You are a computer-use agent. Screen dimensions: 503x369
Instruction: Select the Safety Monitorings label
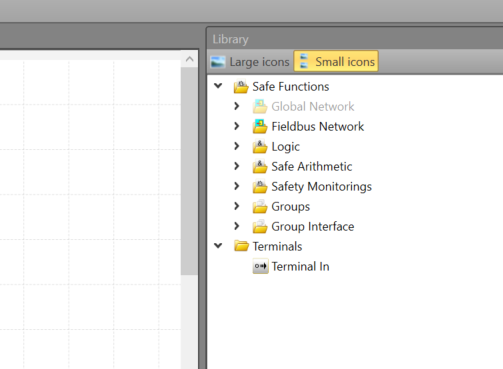pyautogui.click(x=322, y=187)
